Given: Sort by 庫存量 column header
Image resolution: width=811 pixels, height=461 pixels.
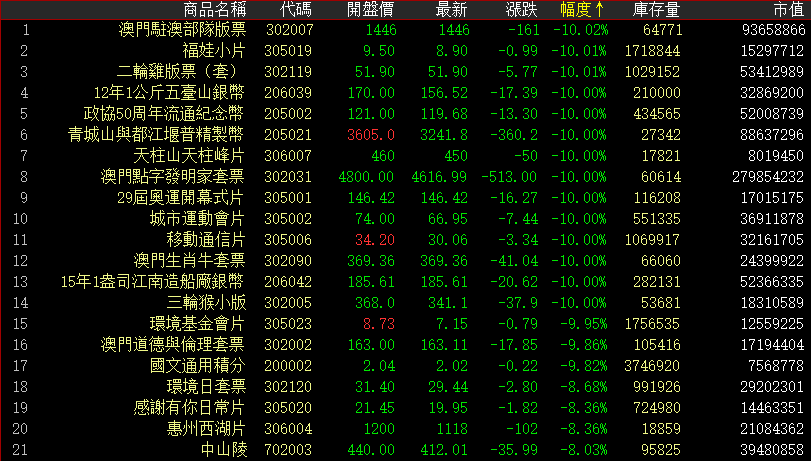Looking at the screenshot, I should click(656, 9).
